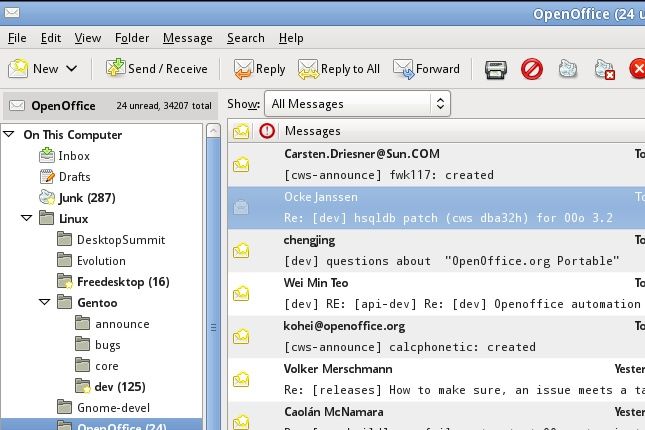
Task: Open Volker Merschmann's releases message
Action: pos(436,380)
